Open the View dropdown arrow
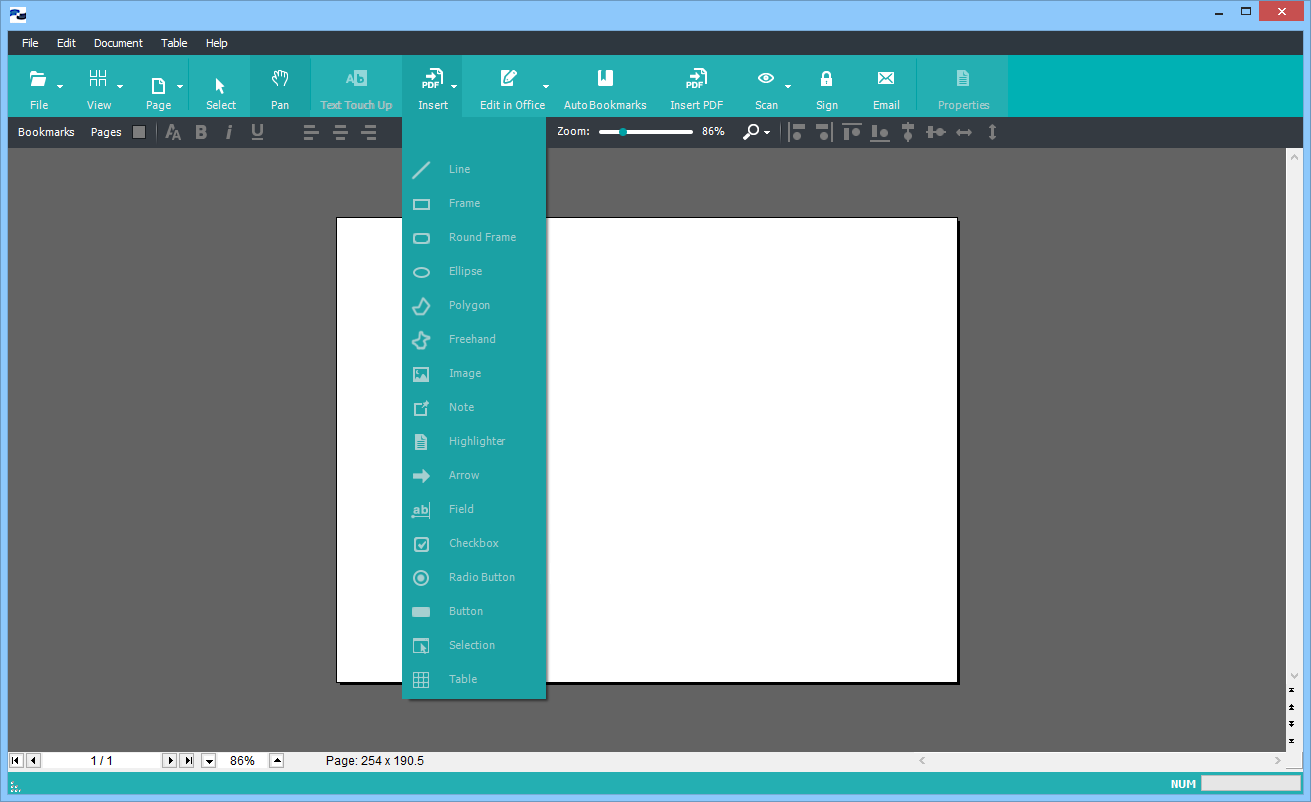Screen dimensions: 1311x802 120,87
